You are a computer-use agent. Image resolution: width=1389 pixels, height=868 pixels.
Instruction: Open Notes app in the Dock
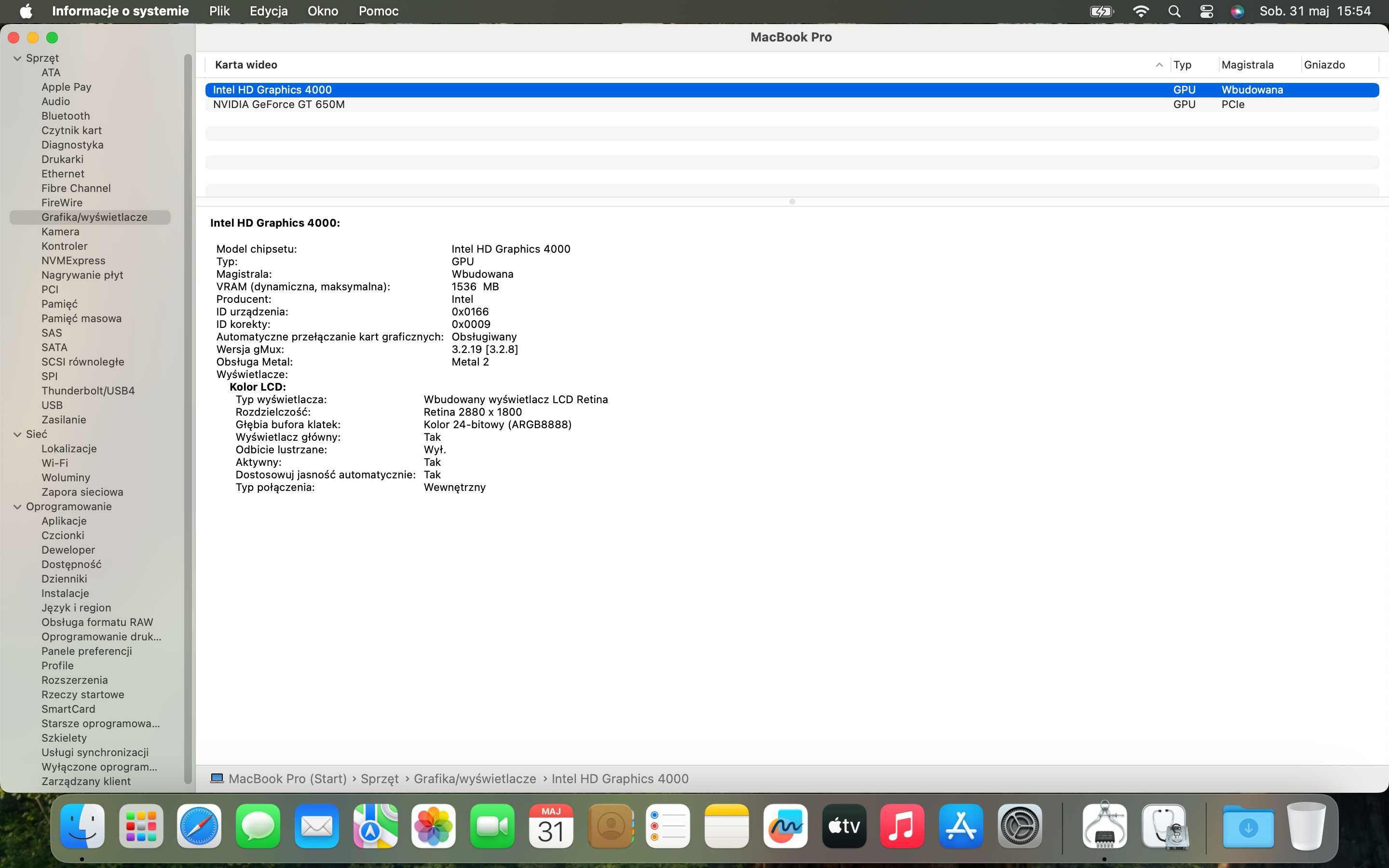coord(727,826)
